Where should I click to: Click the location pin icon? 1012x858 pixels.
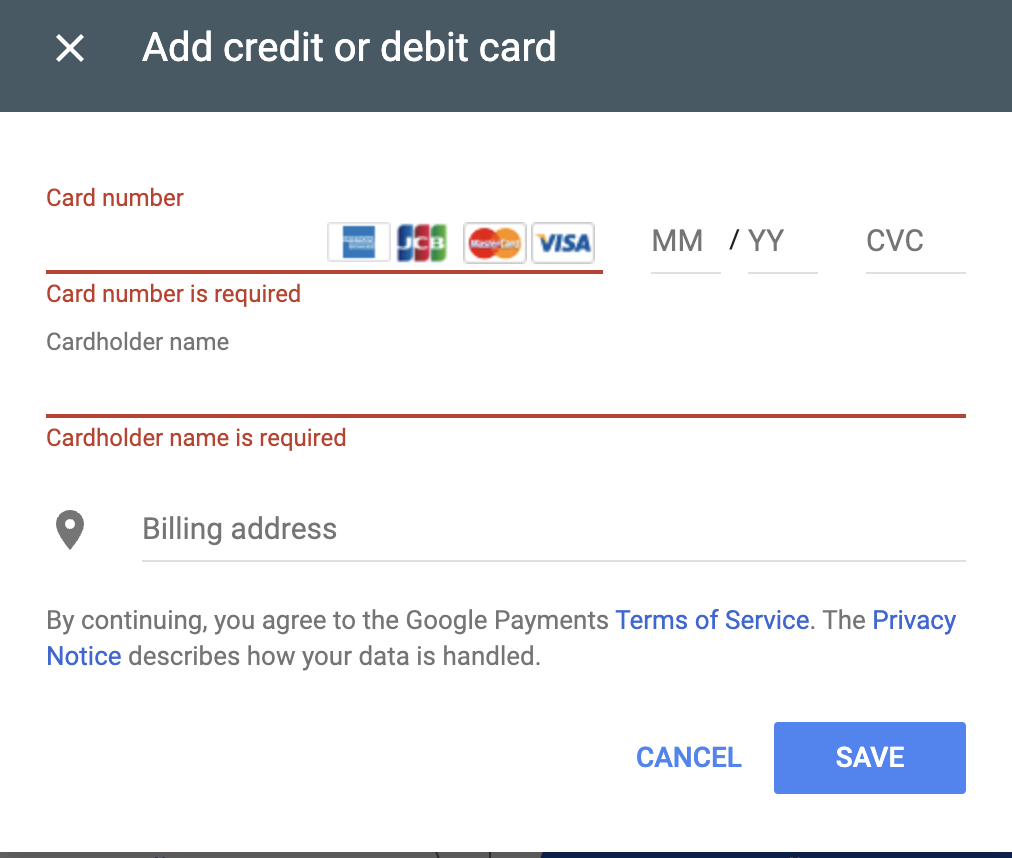[70, 530]
